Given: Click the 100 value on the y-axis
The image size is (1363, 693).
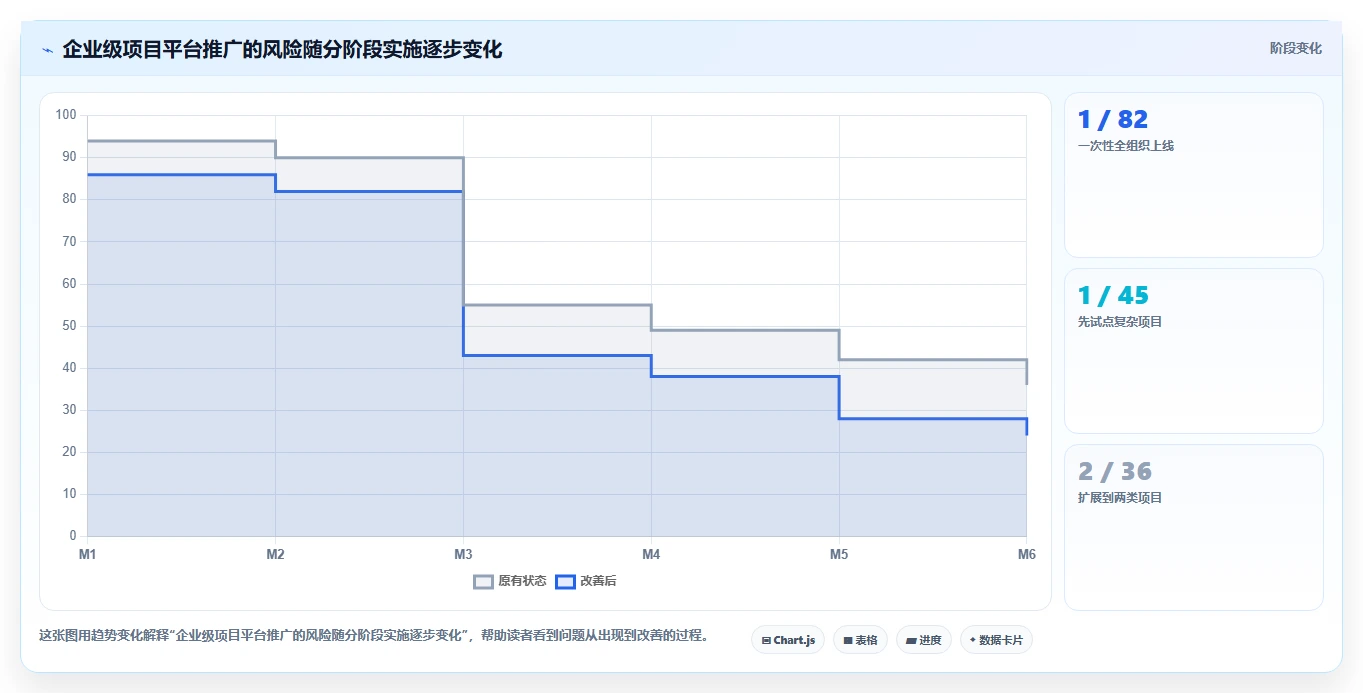Looking at the screenshot, I should pos(66,115).
